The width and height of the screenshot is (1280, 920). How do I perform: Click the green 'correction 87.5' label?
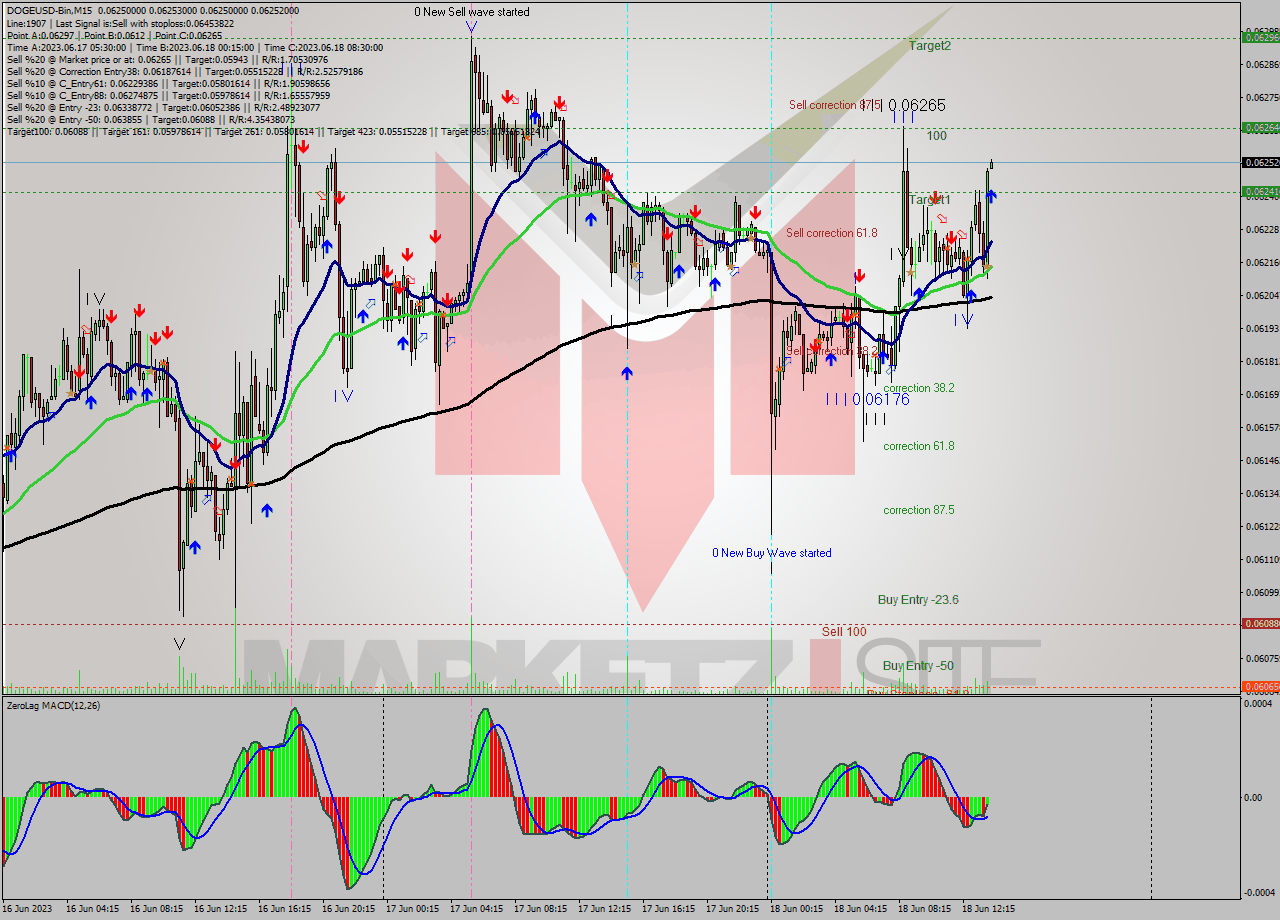point(919,510)
